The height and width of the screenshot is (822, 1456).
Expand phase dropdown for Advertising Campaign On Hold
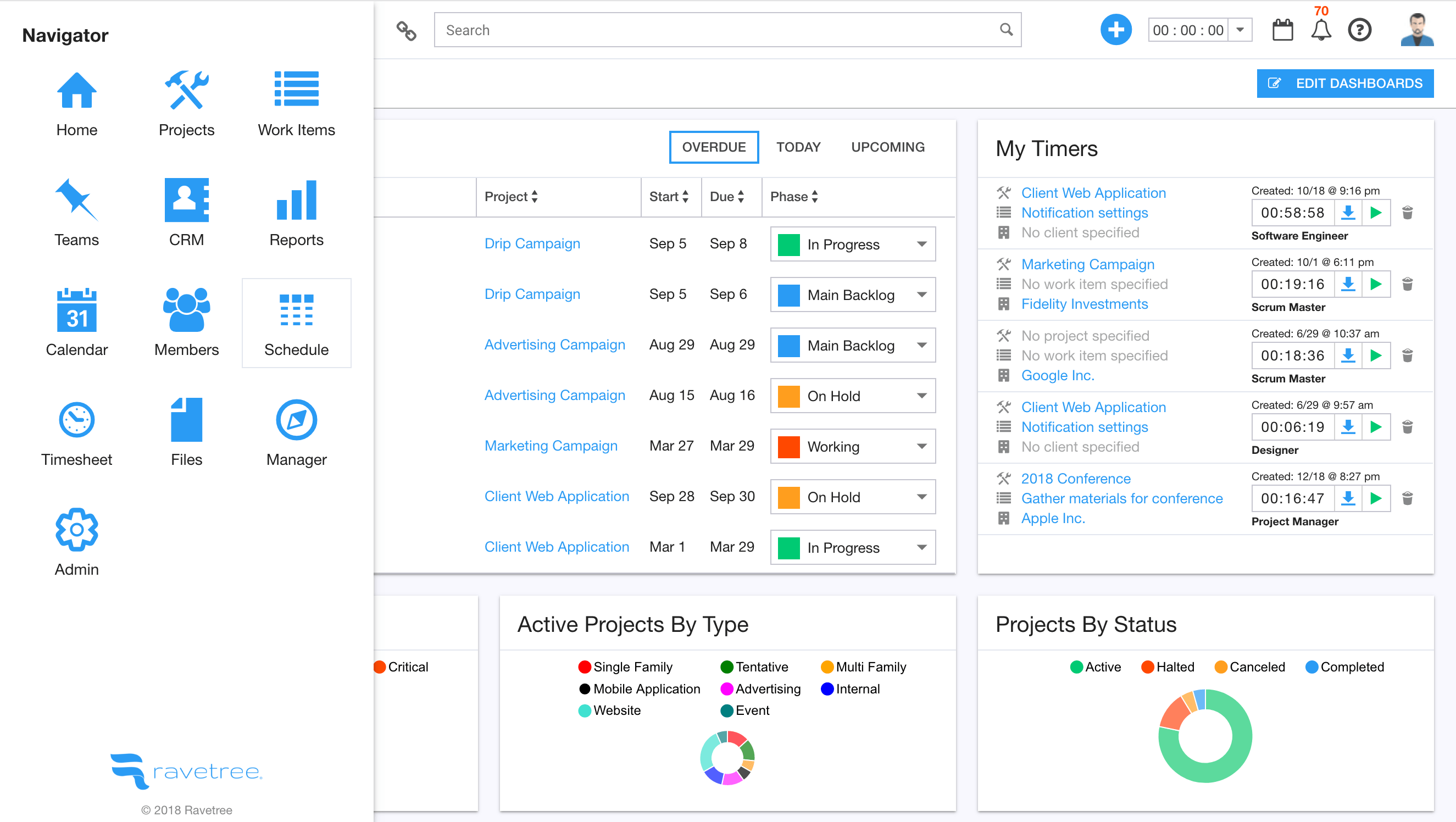click(921, 395)
